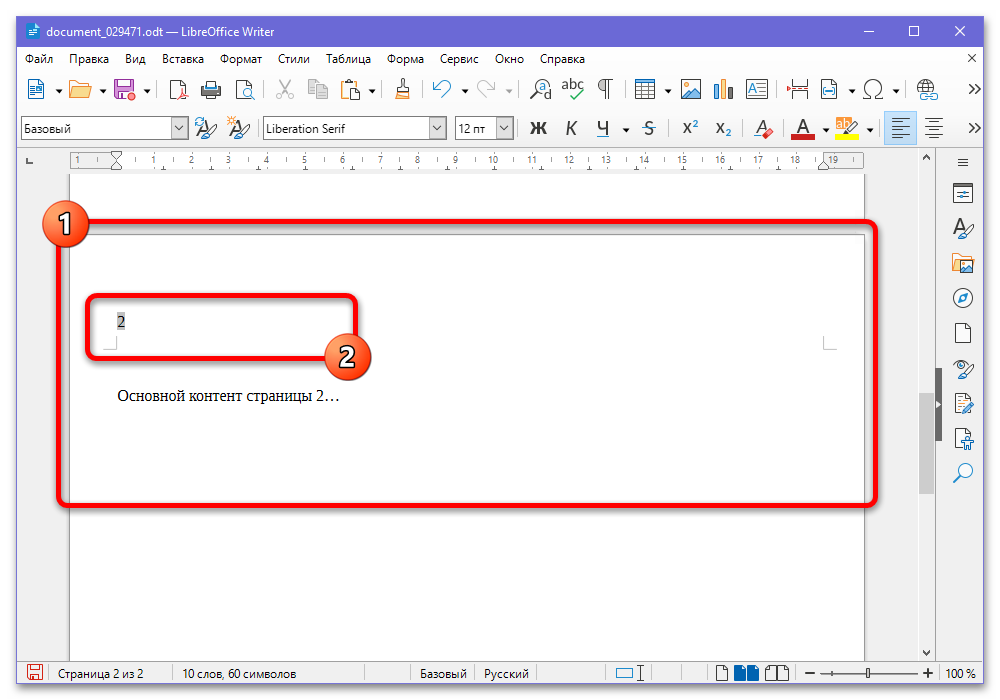
Task: Insert a text box
Action: (757, 89)
